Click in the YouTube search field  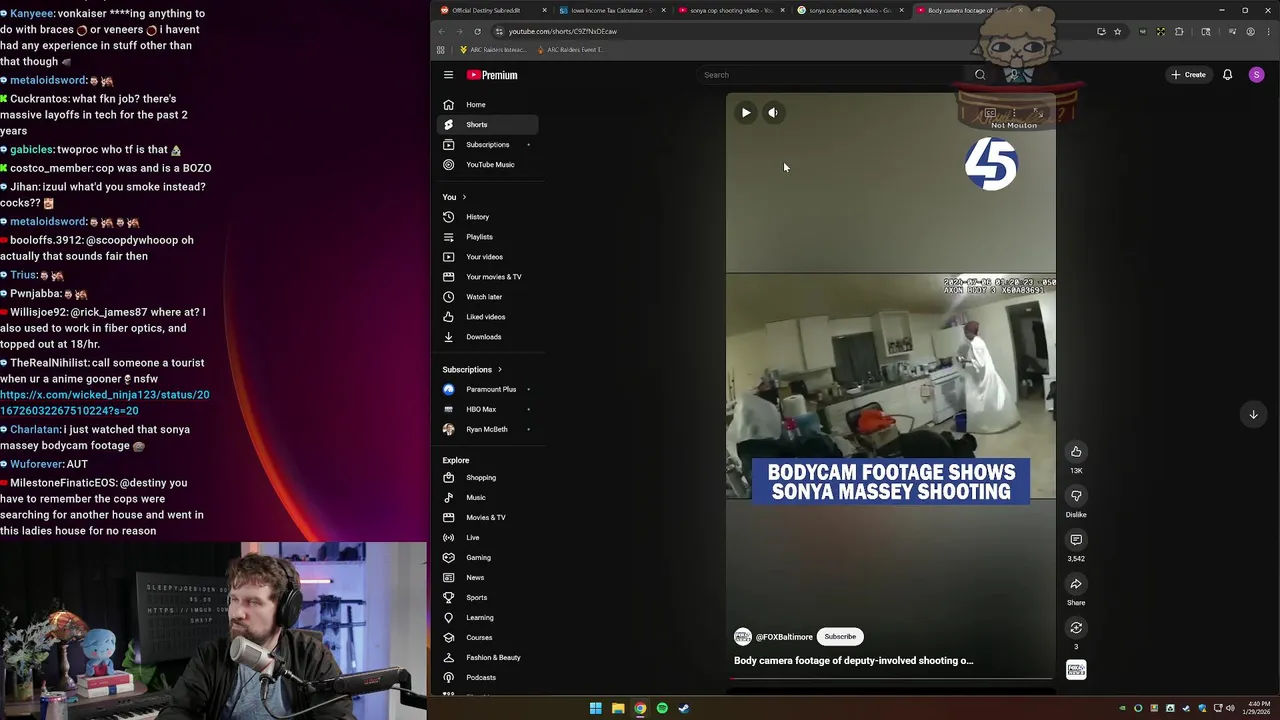(830, 75)
